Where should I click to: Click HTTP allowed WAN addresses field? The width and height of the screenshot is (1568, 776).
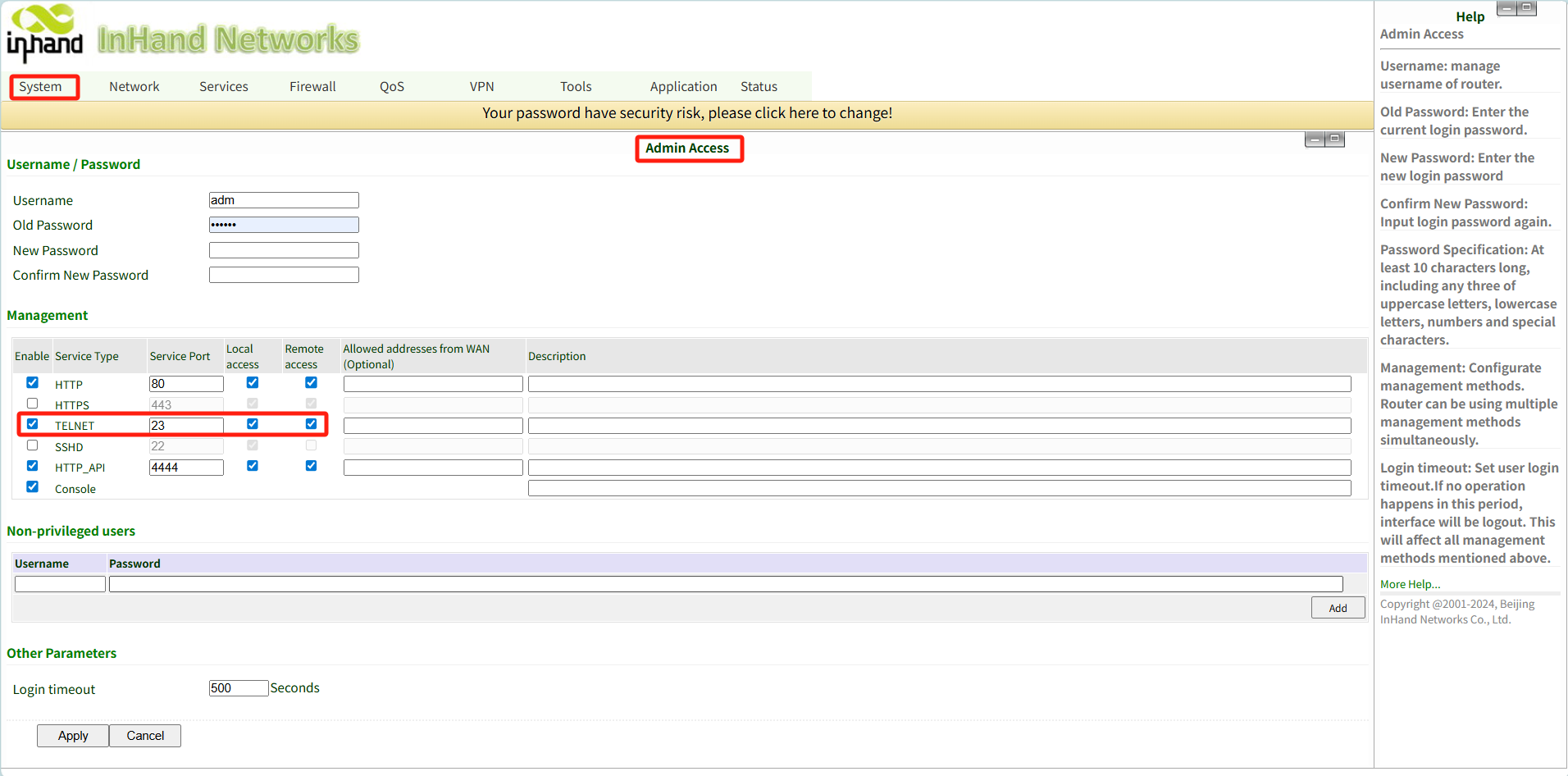[x=433, y=384]
